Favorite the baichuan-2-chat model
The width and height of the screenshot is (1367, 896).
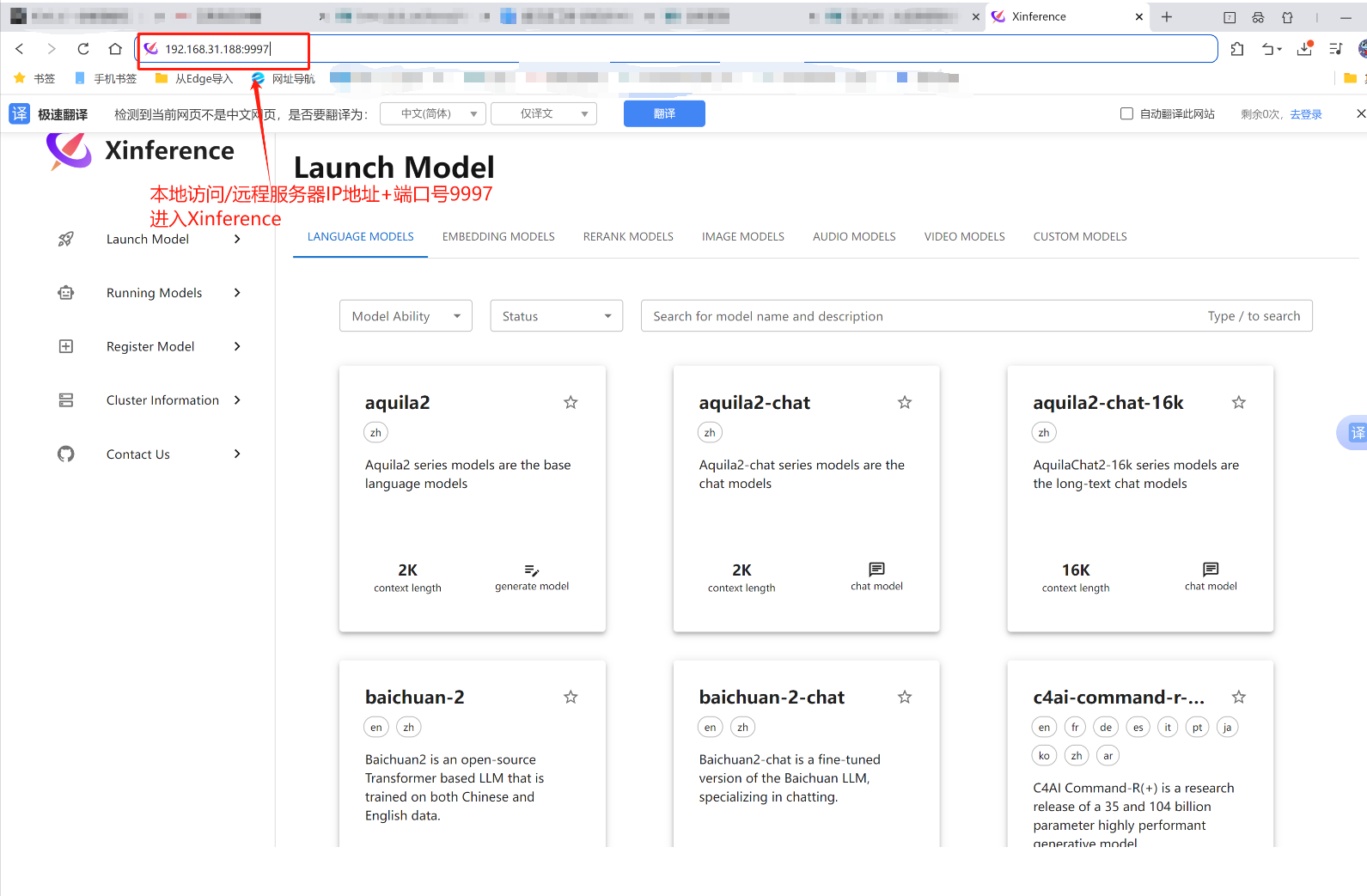905,697
